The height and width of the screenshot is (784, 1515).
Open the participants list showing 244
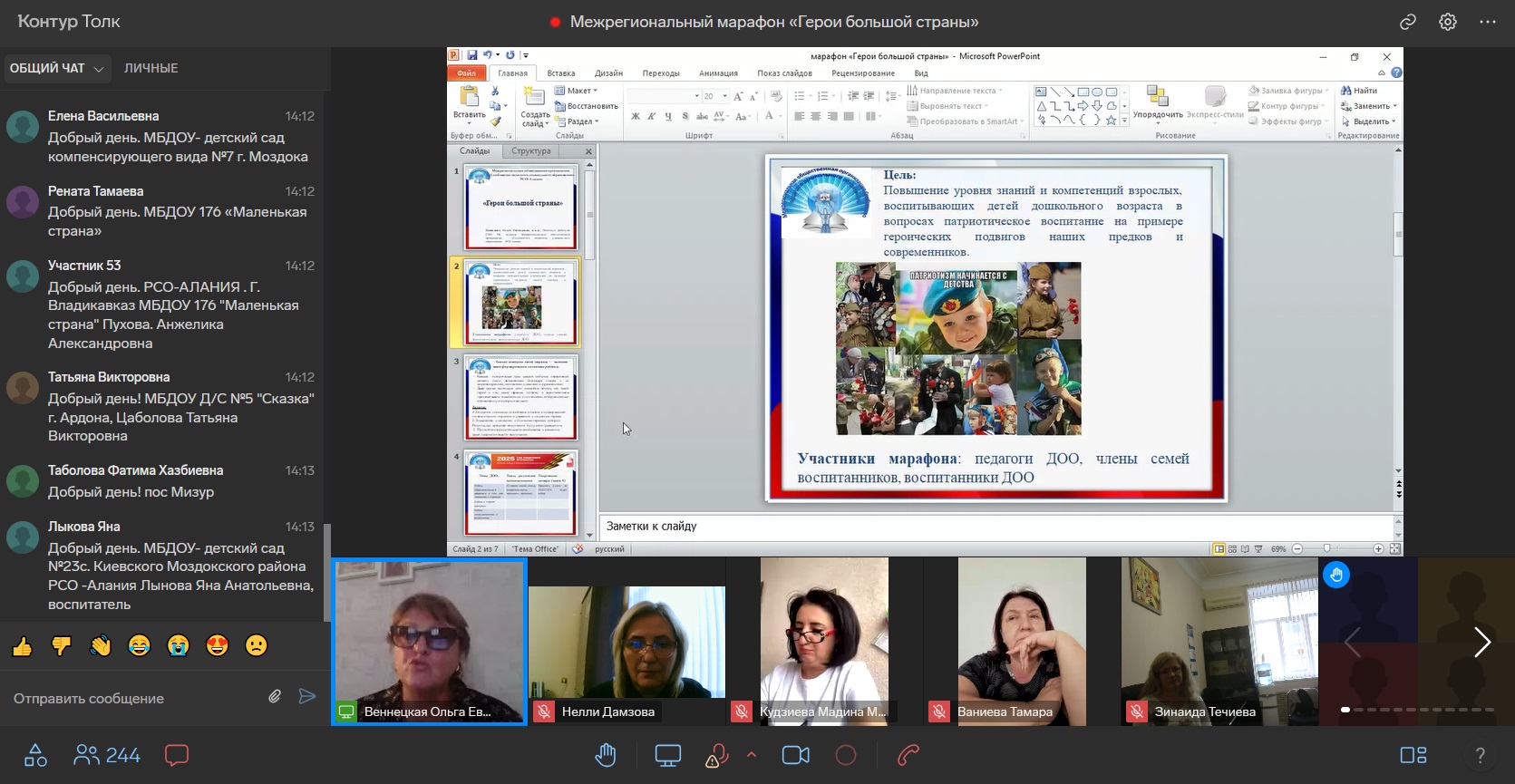(107, 755)
